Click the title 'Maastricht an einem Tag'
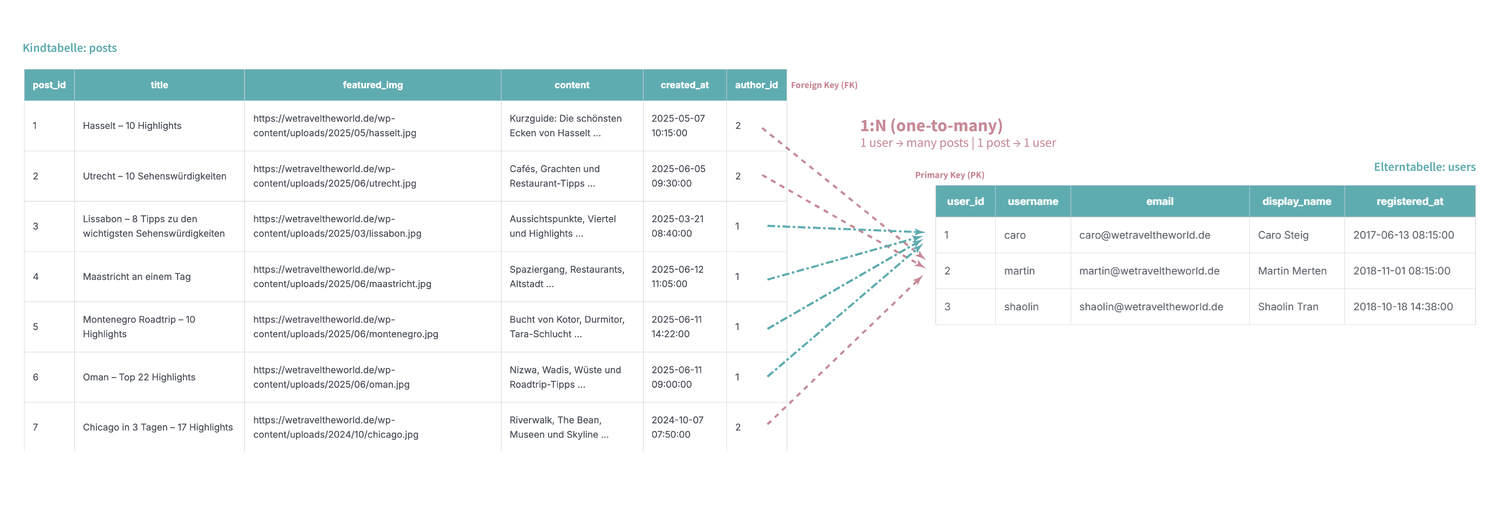 click(x=137, y=277)
